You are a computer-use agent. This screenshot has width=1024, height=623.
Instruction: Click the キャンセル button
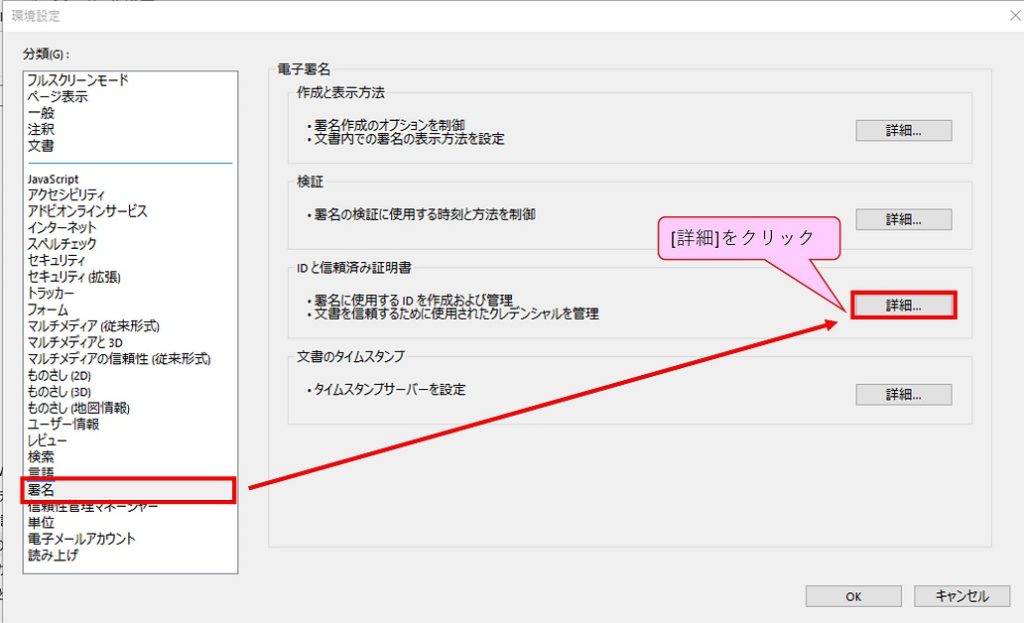point(961,596)
